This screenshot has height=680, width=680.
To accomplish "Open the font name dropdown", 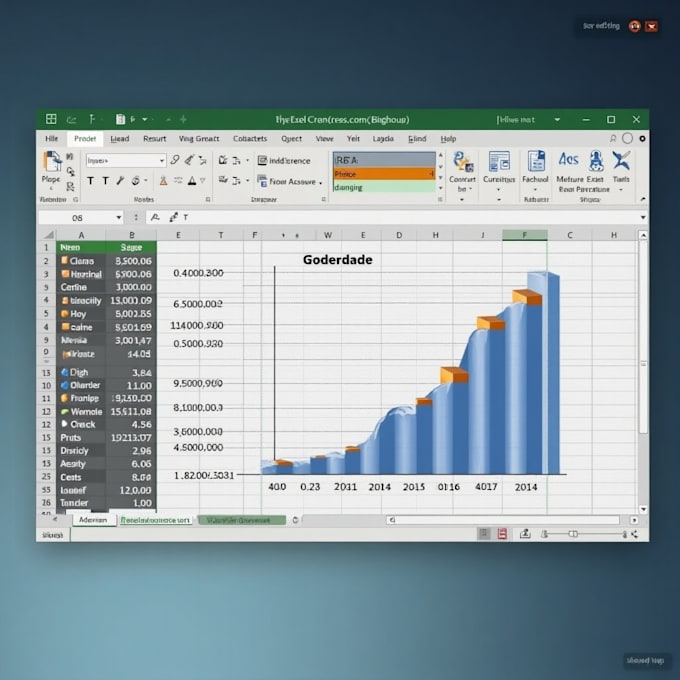I will (162, 161).
